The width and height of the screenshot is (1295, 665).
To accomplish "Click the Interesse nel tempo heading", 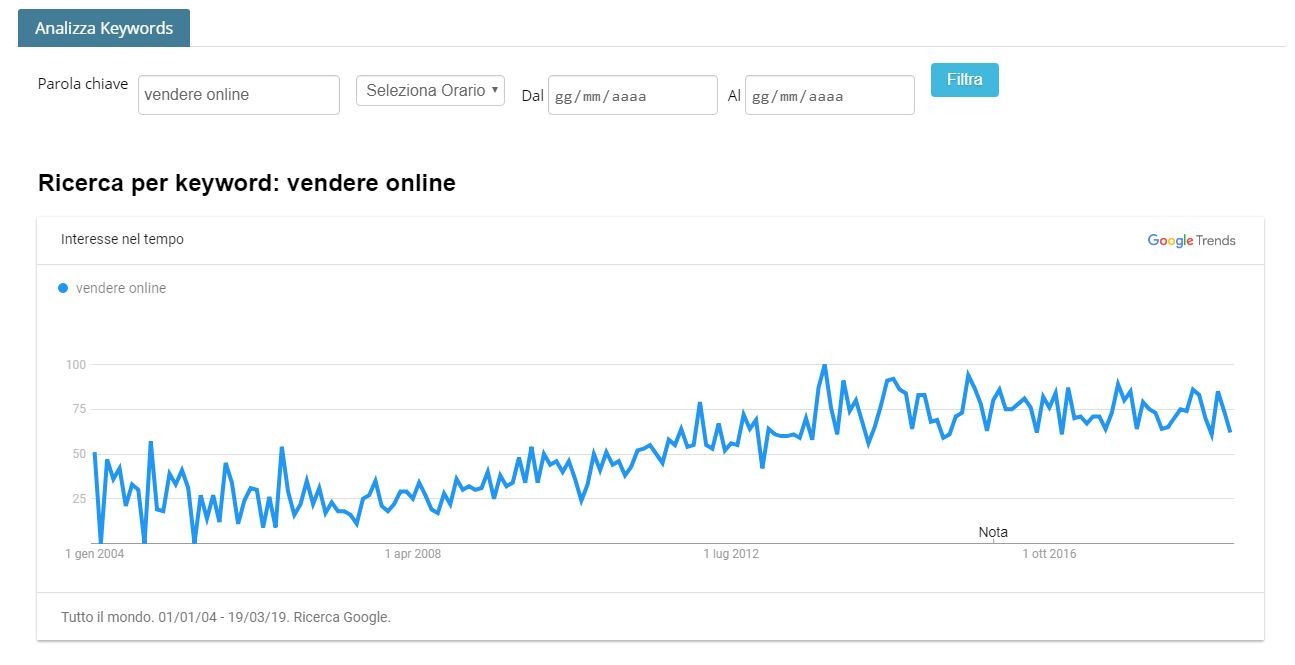I will coord(122,239).
